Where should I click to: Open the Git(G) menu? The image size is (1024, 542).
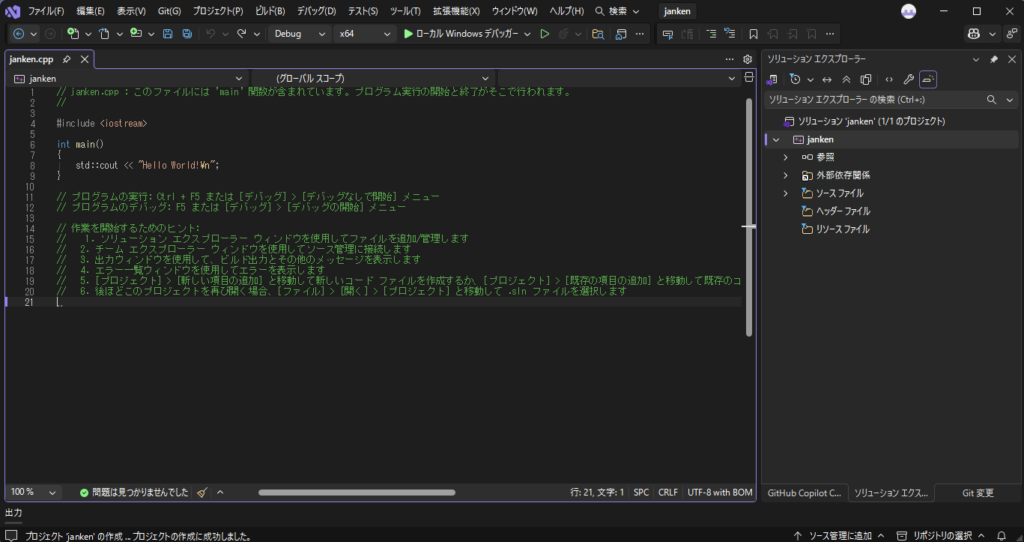click(169, 11)
